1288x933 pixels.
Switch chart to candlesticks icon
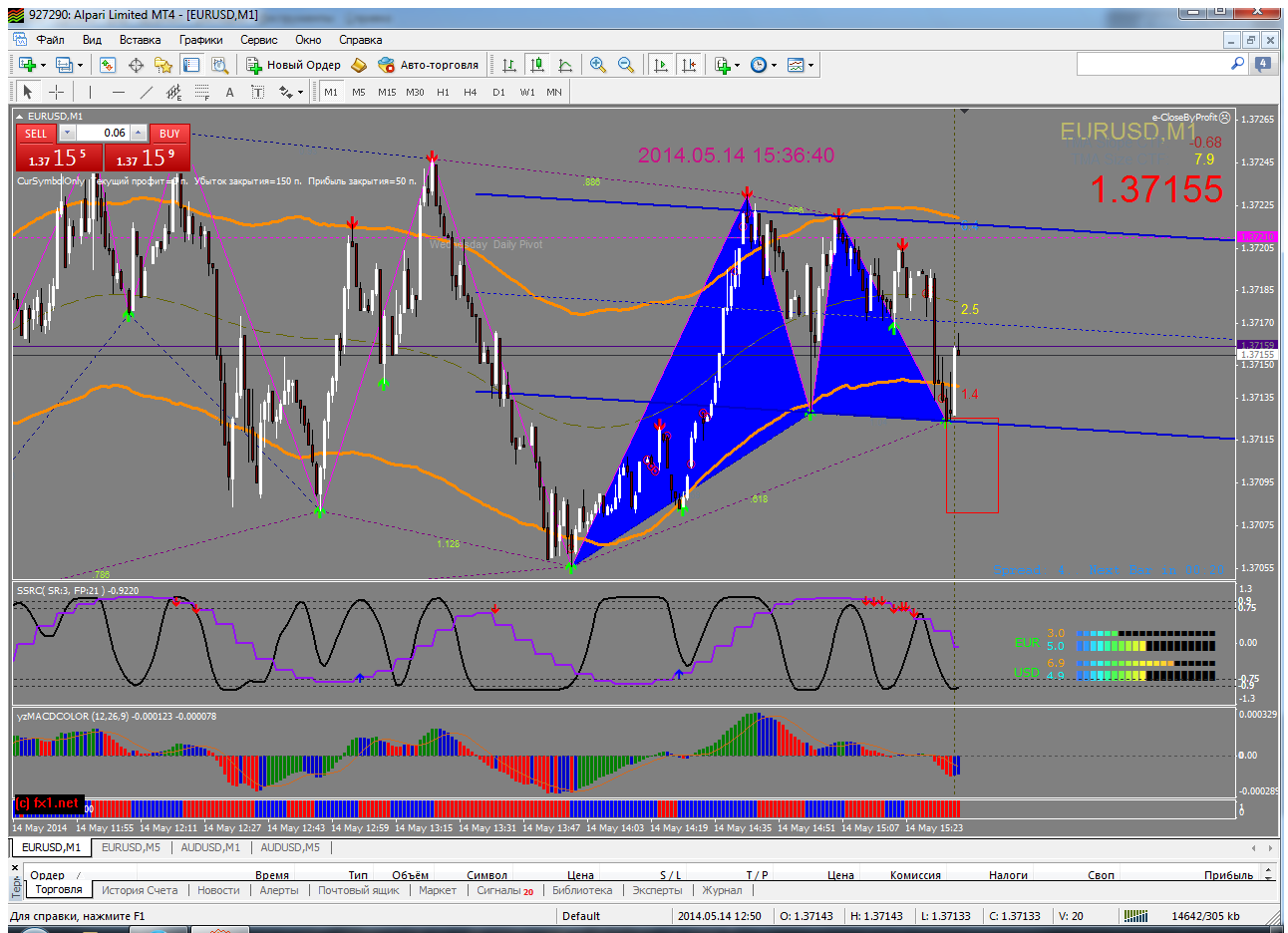(537, 65)
